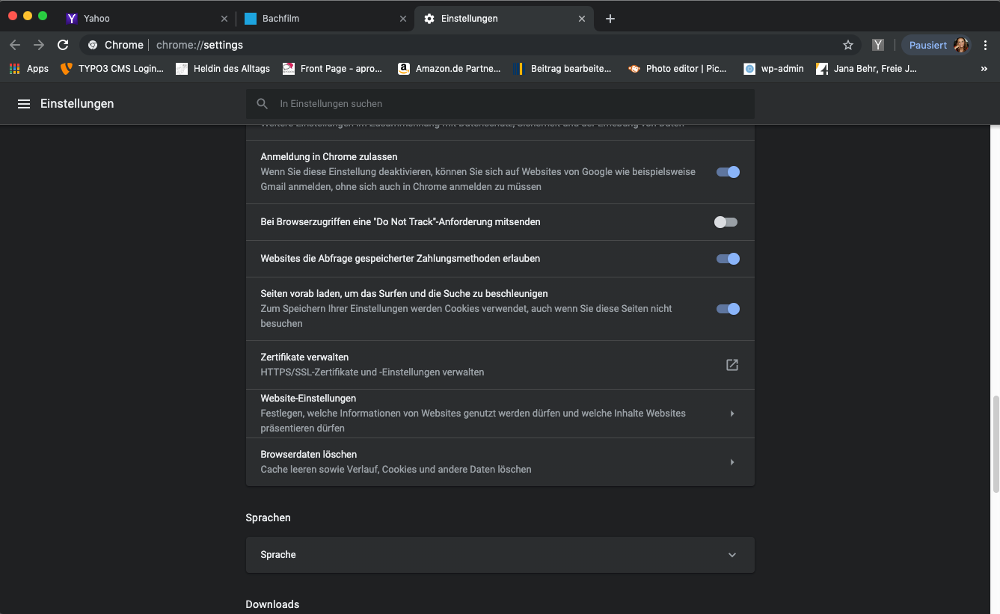Open the Apps grid shortcut
Viewport: 1000px width, 614px height.
pos(29,68)
